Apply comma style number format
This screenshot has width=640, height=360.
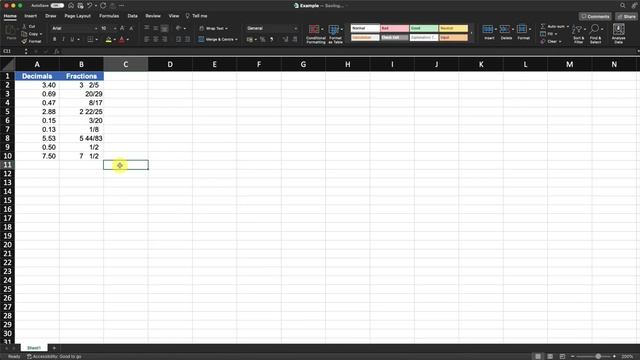(x=272, y=39)
